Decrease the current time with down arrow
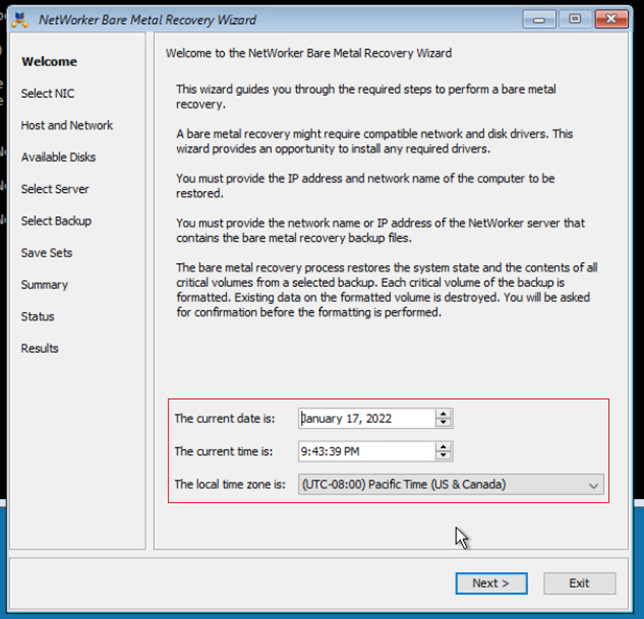 click(443, 456)
